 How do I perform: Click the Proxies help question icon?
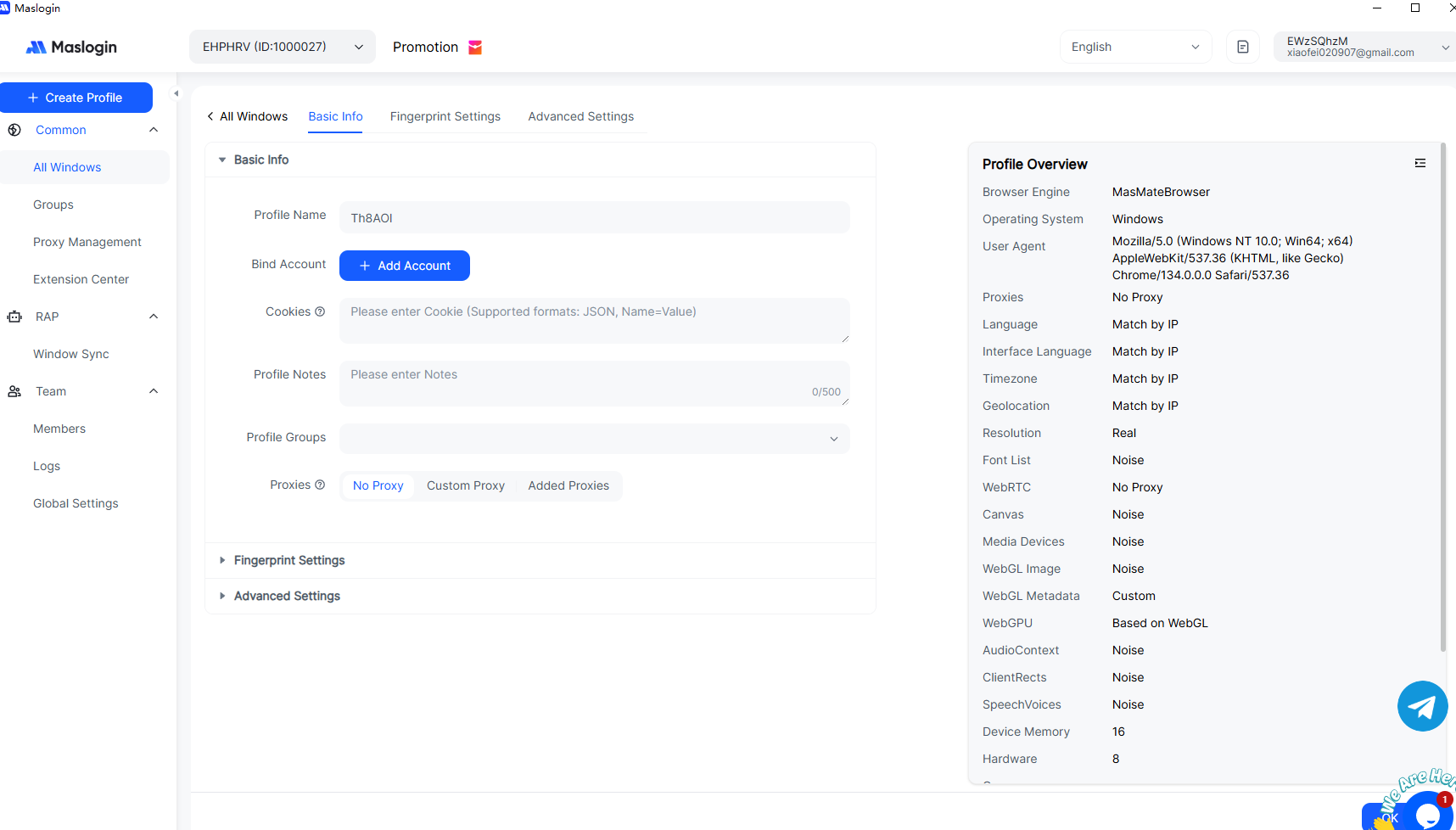(x=320, y=485)
